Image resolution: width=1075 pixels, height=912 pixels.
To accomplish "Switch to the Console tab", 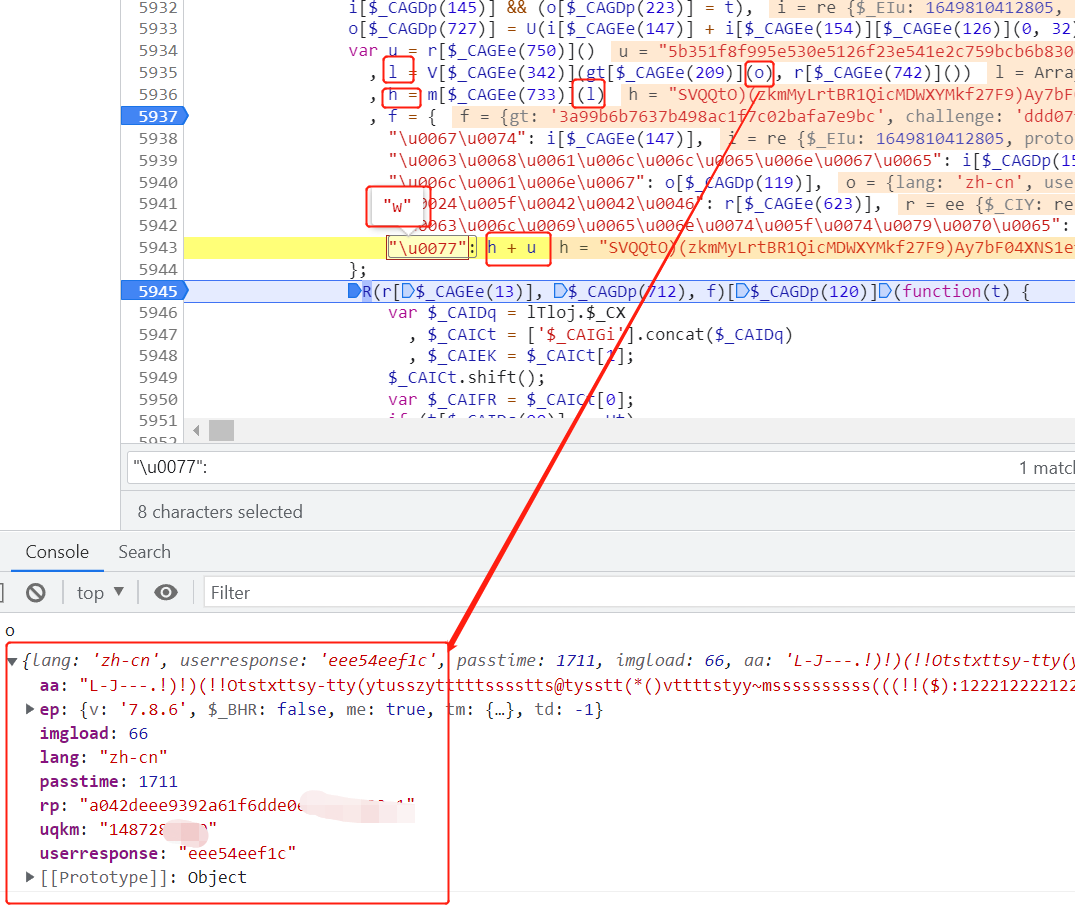I will click(57, 552).
